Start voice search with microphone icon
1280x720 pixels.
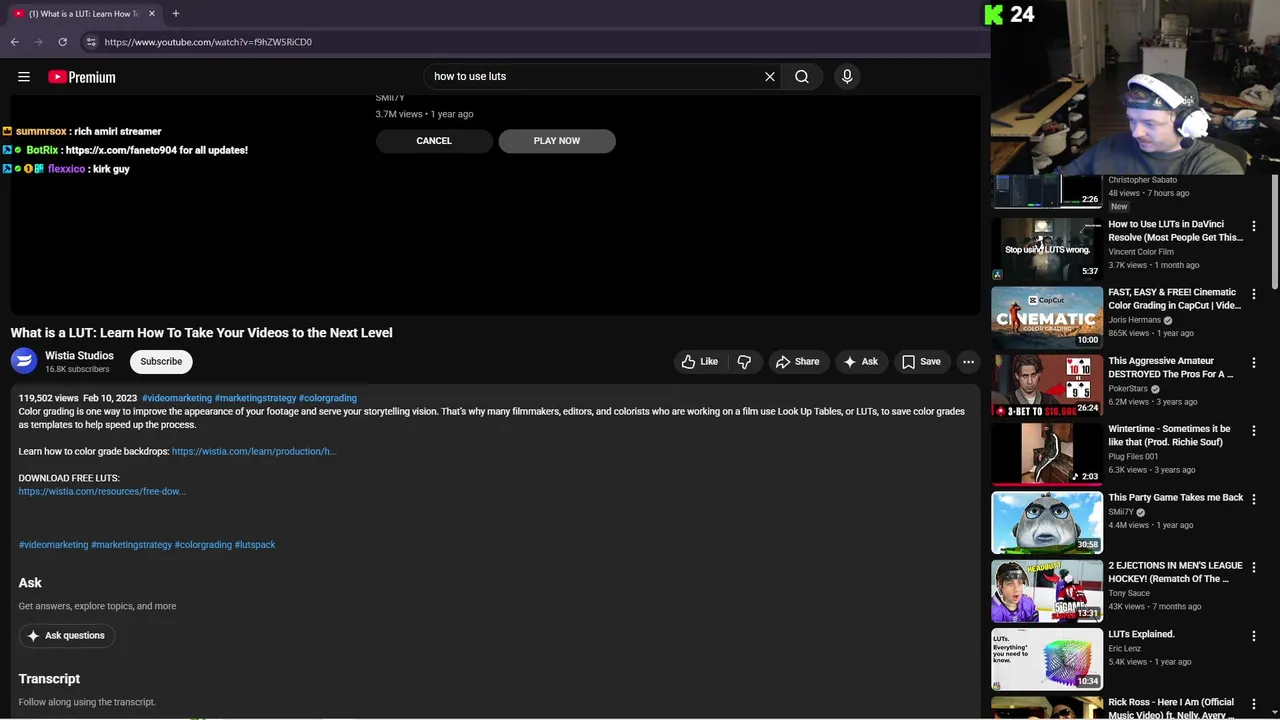(847, 76)
